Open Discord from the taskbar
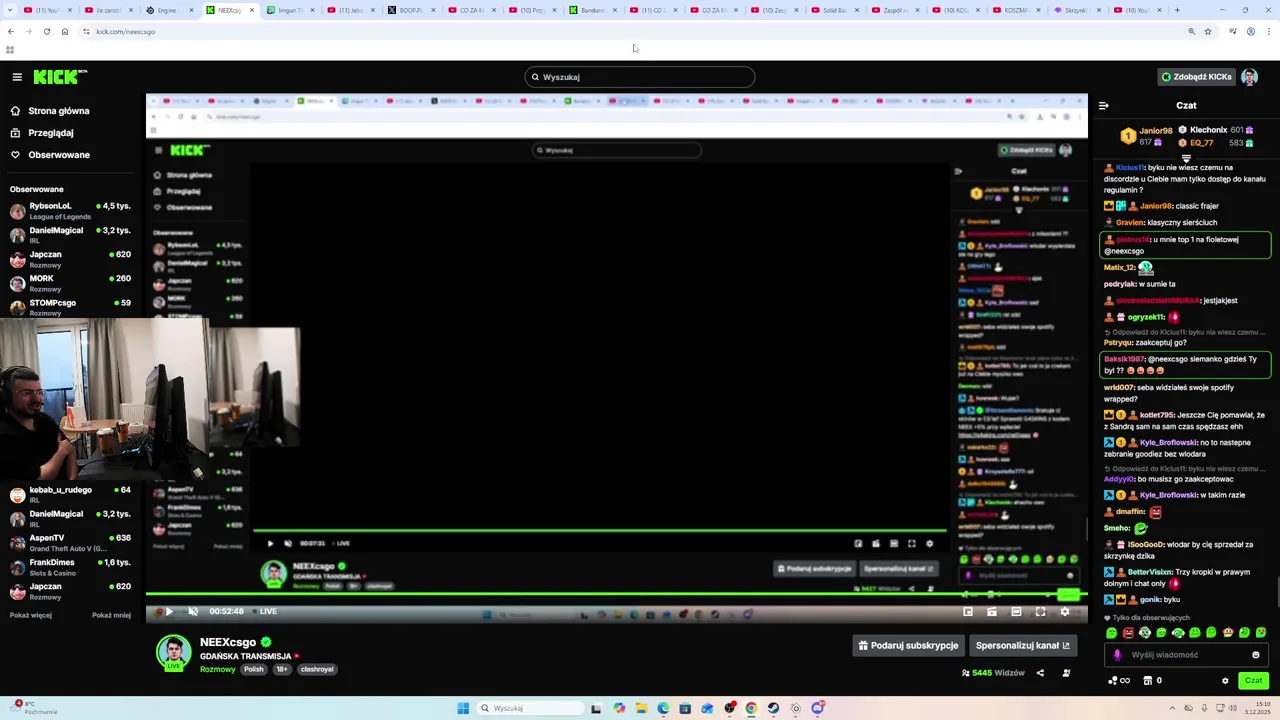 click(x=818, y=708)
